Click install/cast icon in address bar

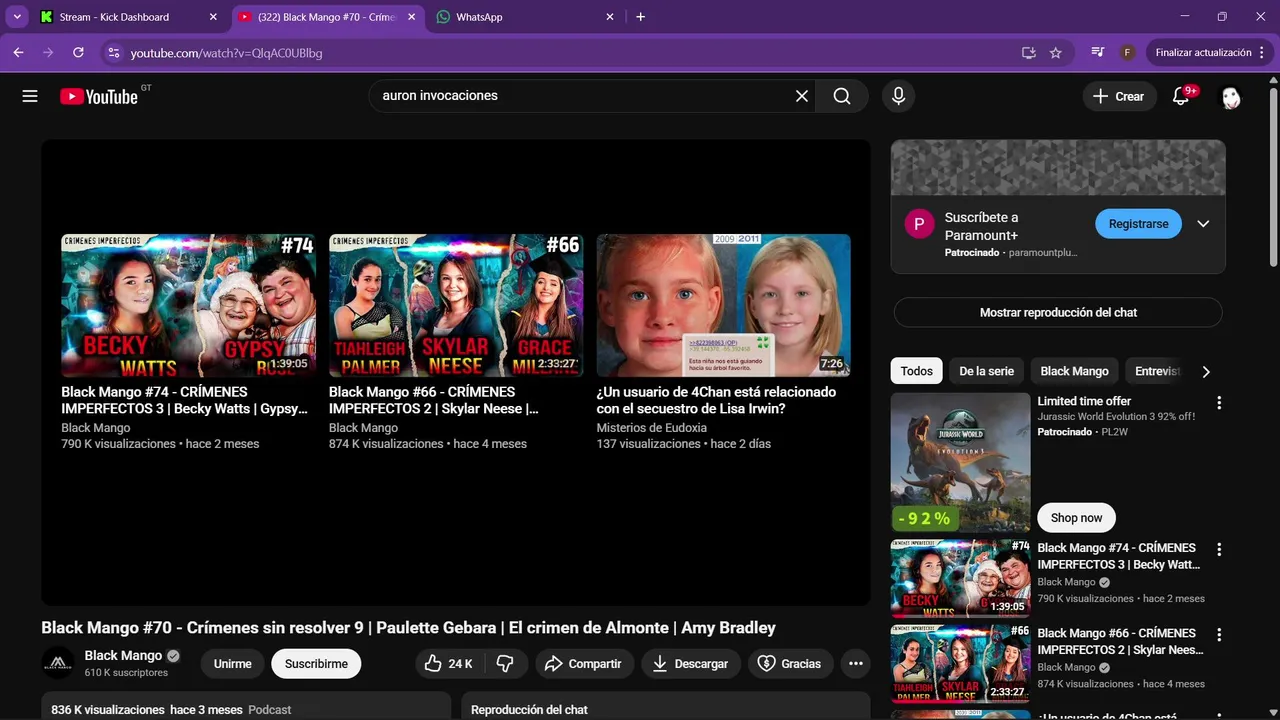pyautogui.click(x=1028, y=53)
